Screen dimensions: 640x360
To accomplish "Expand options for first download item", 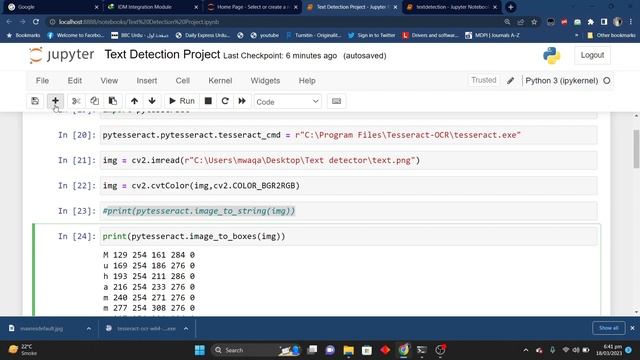I will point(89,328).
